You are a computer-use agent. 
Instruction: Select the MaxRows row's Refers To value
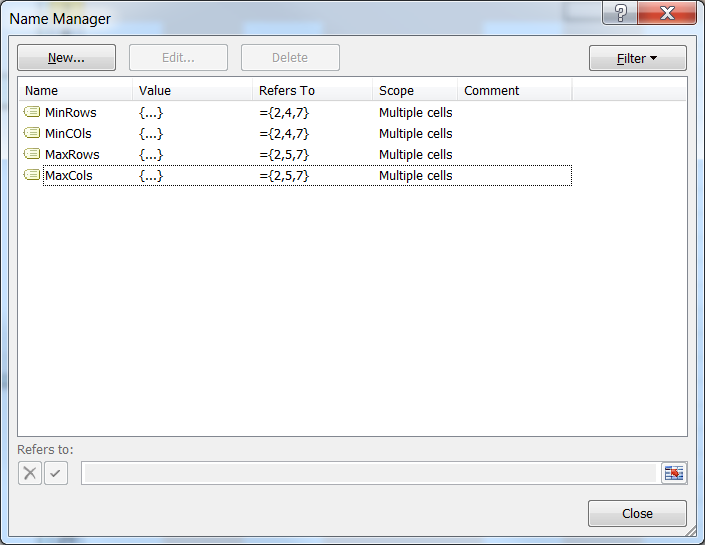[284, 154]
